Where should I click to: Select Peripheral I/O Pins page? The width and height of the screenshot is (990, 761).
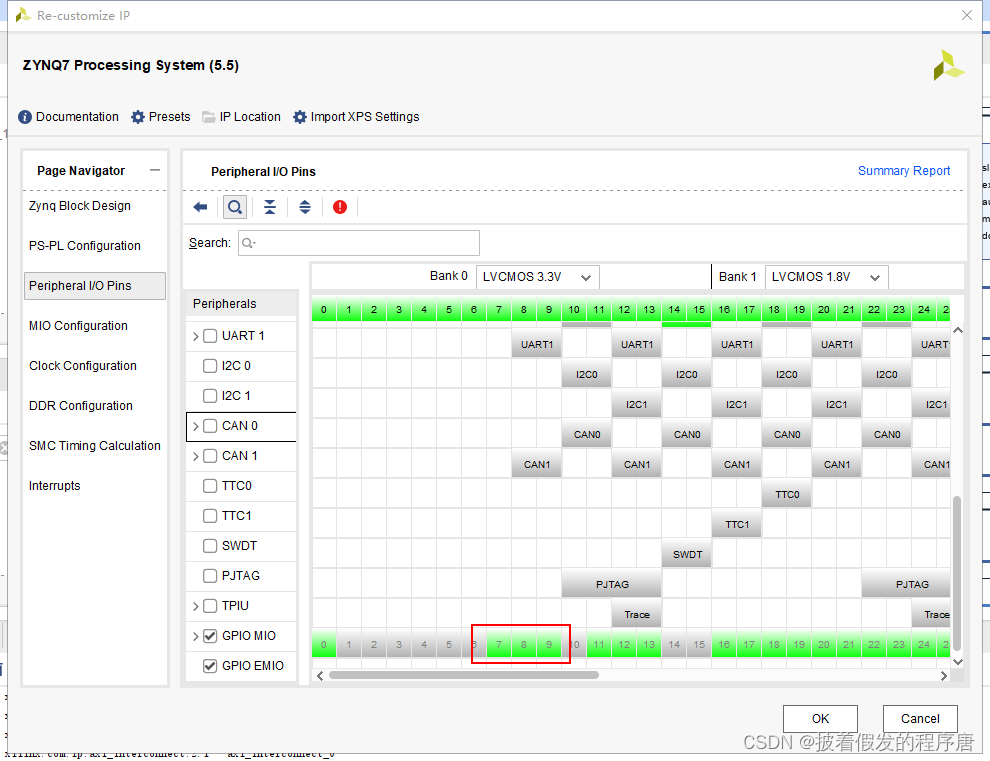(95, 285)
